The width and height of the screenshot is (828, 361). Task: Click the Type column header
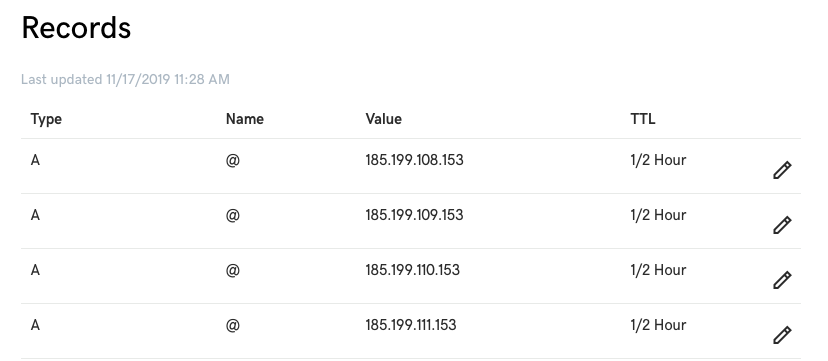point(46,119)
